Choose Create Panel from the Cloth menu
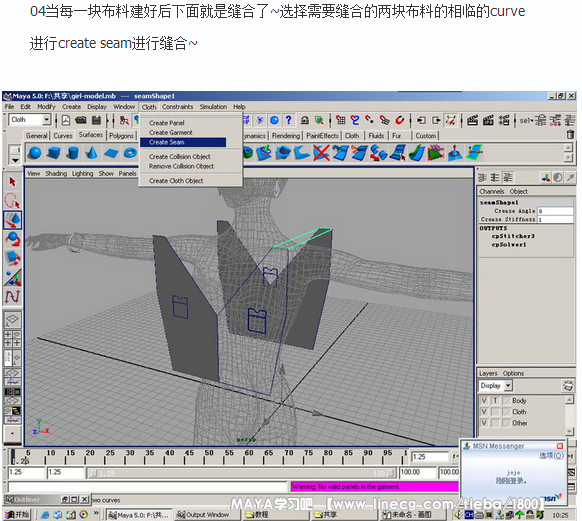 167,123
